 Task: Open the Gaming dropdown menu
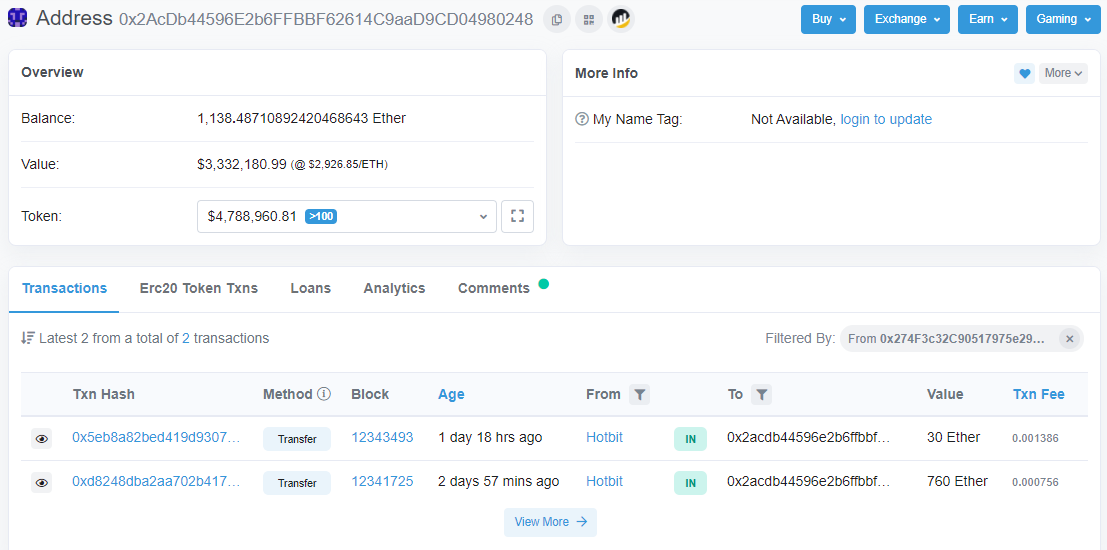coord(1063,19)
